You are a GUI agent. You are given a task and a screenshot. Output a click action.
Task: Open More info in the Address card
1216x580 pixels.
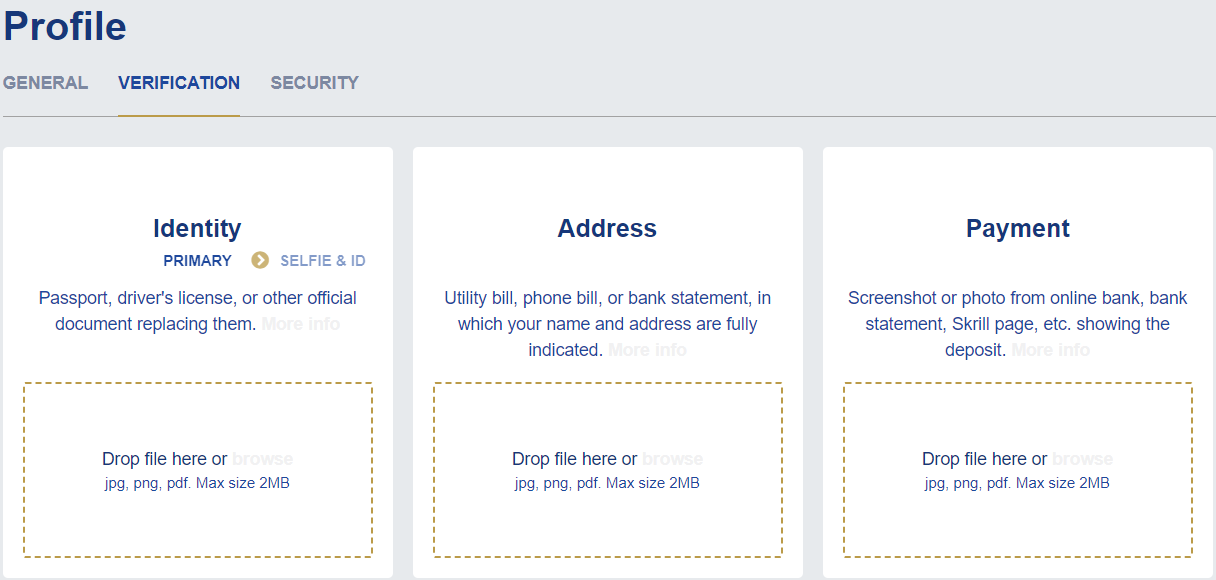pos(647,350)
